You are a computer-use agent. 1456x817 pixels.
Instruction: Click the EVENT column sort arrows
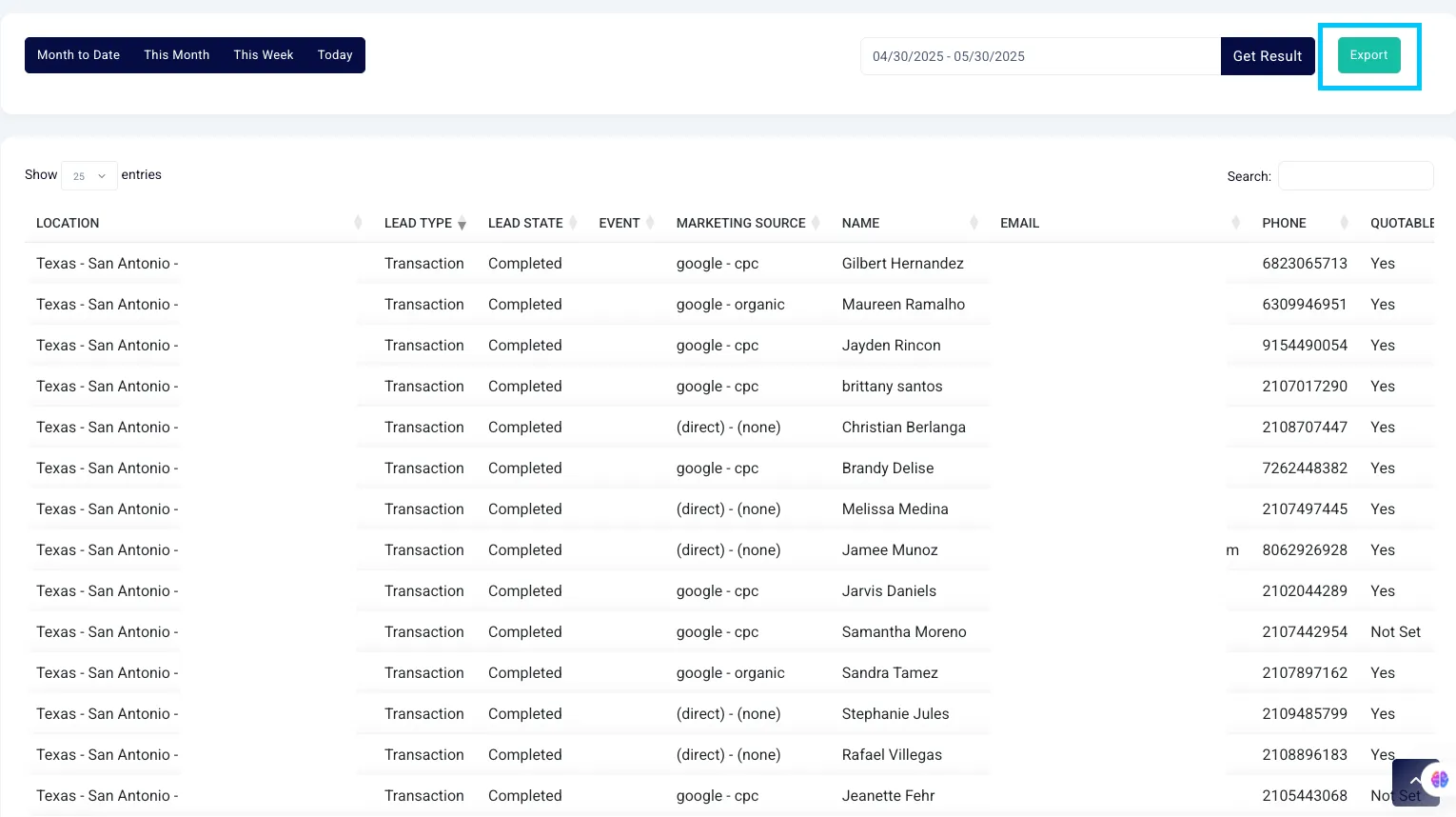point(650,223)
